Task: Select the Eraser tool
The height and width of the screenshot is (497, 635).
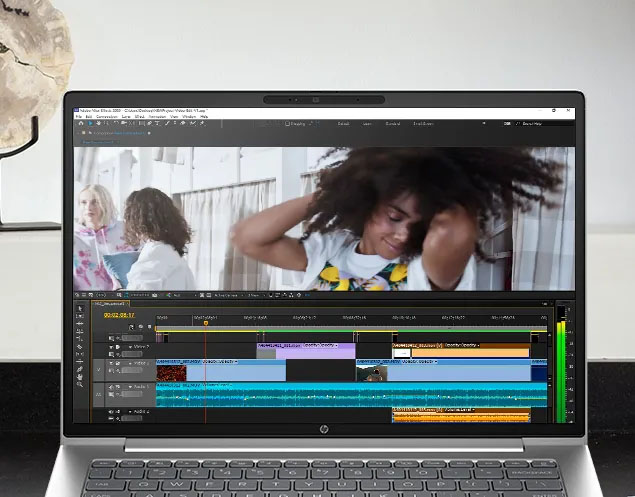Action: coord(183,124)
